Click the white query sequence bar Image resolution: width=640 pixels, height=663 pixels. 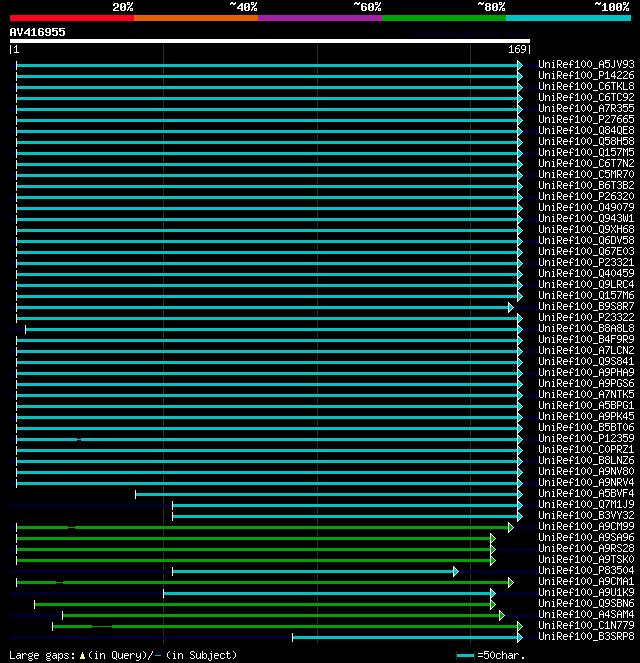pyautogui.click(x=270, y=41)
